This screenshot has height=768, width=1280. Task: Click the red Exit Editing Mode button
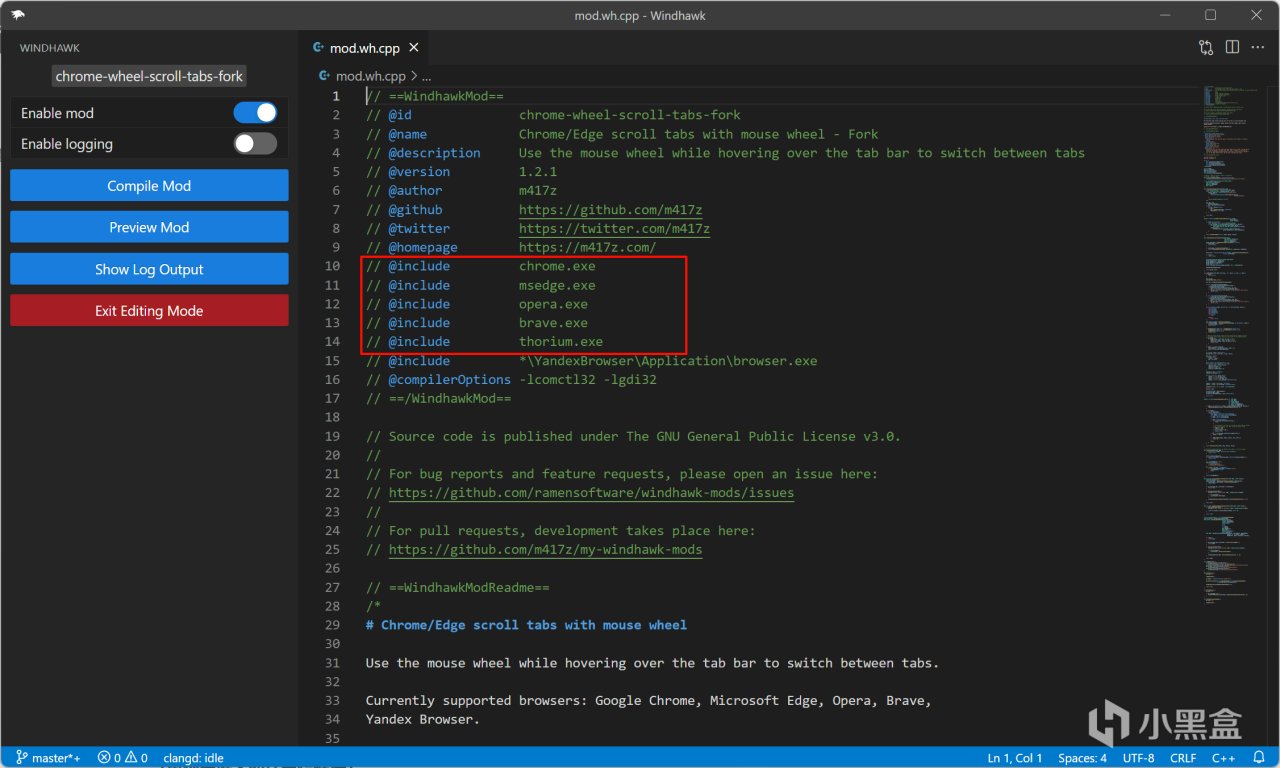click(x=149, y=311)
